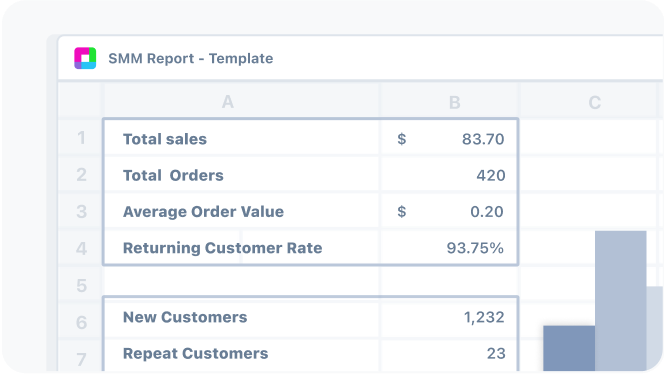The width and height of the screenshot is (664, 374).
Task: Click the colorful app logo icon
Action: pyautogui.click(x=85, y=58)
